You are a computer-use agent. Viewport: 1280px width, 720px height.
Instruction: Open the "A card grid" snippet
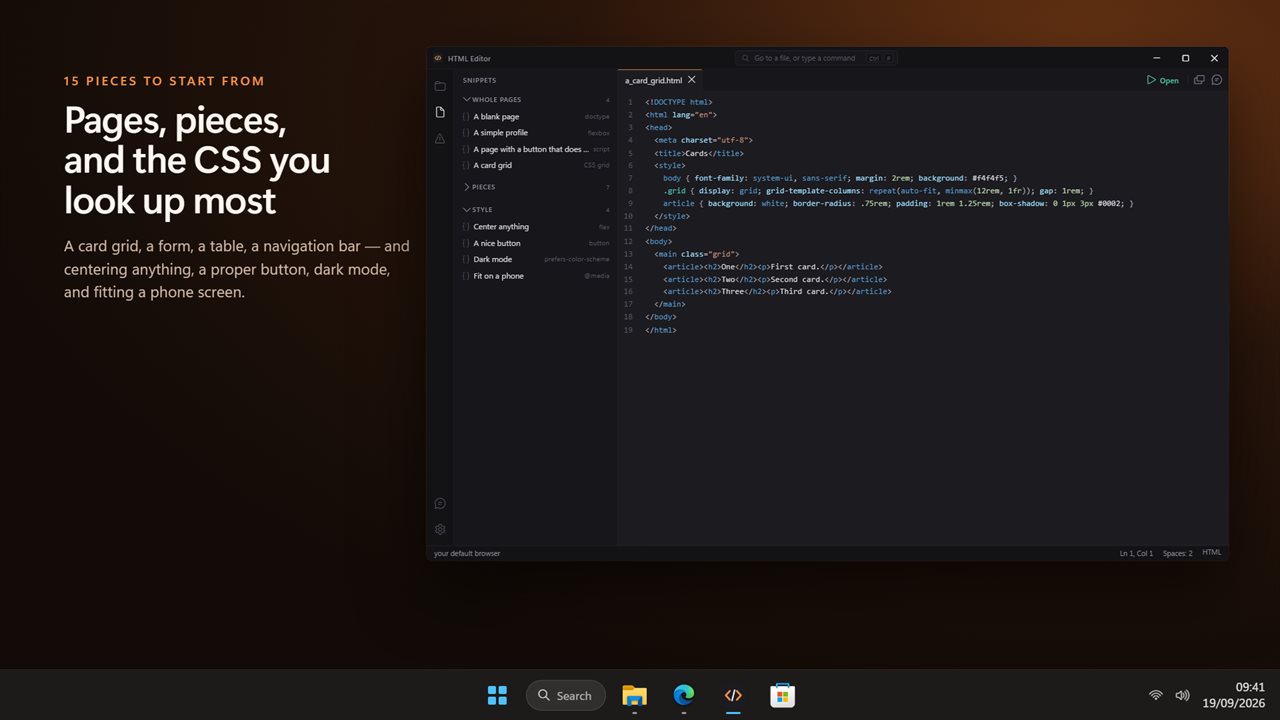(x=536, y=165)
